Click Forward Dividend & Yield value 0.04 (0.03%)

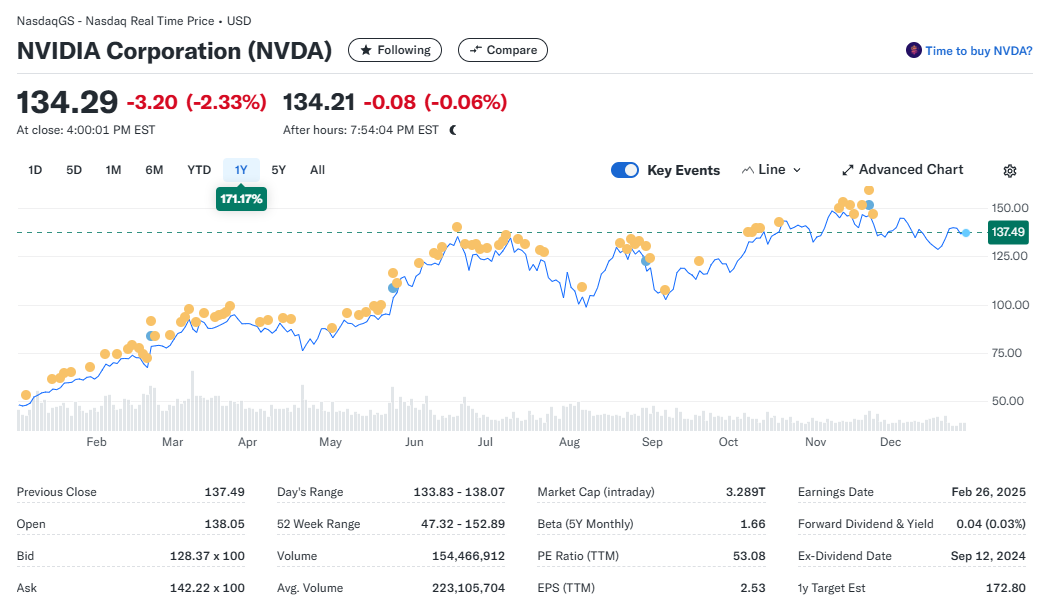991,524
